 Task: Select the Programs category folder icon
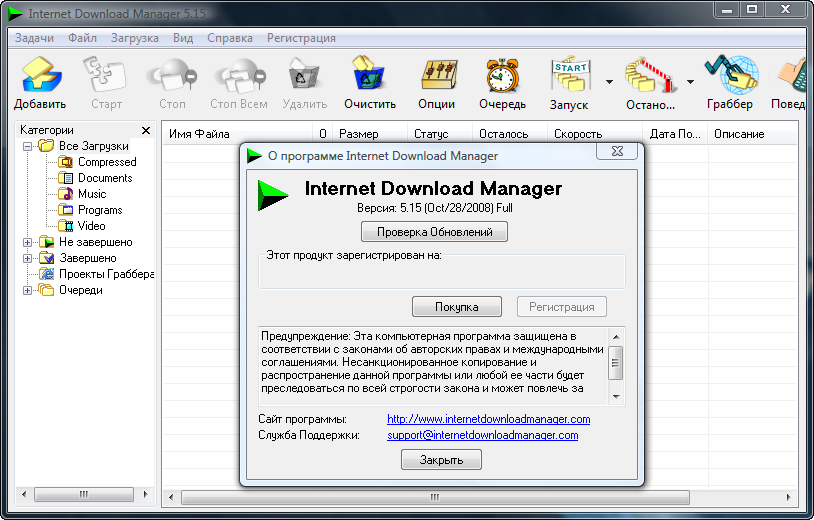(x=65, y=210)
